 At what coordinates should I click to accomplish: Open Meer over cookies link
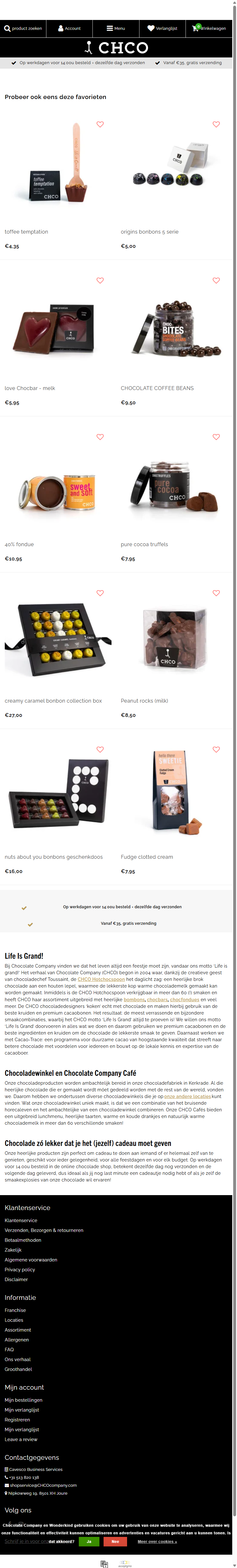157,1541
